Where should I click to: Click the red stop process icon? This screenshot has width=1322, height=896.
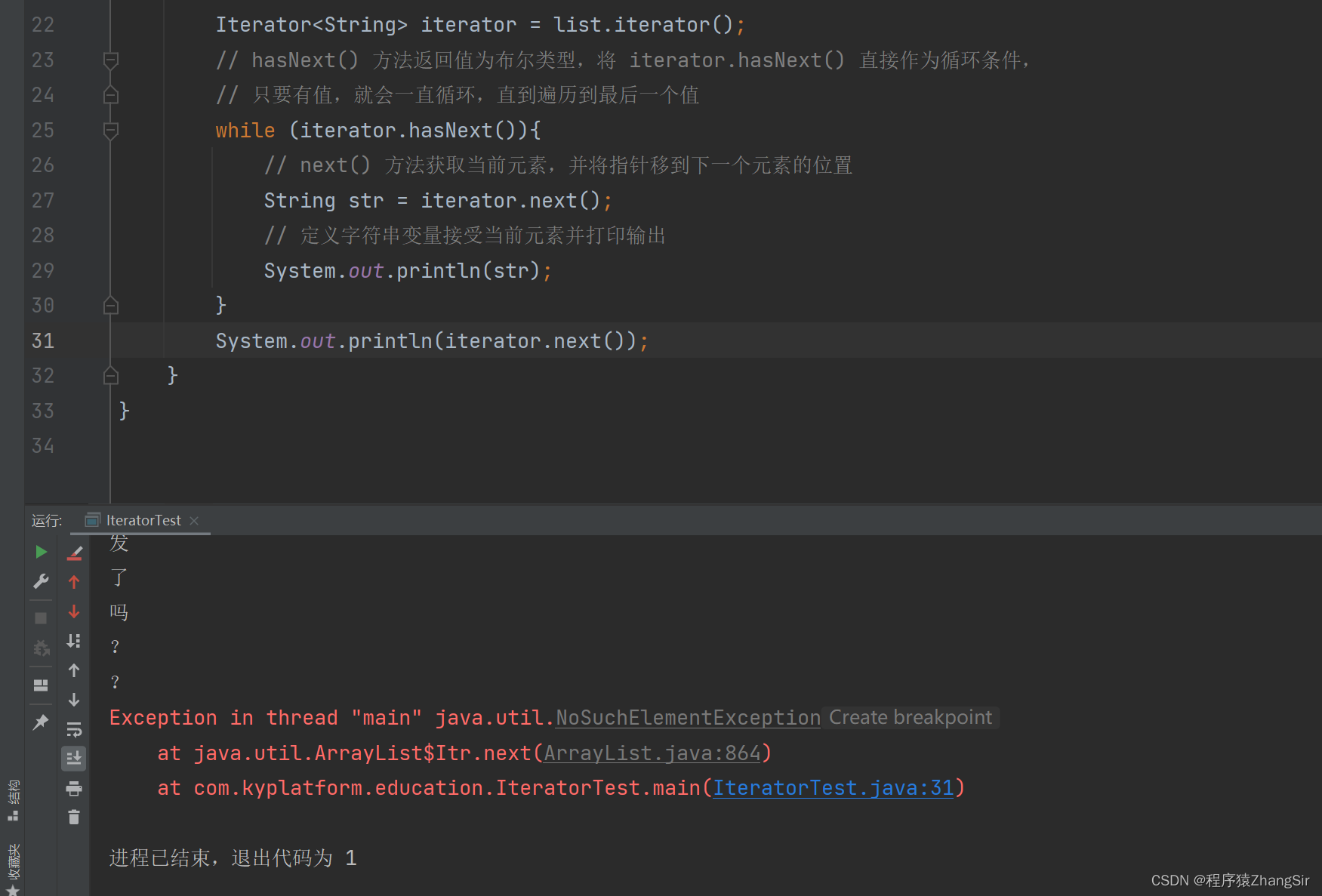[x=42, y=617]
